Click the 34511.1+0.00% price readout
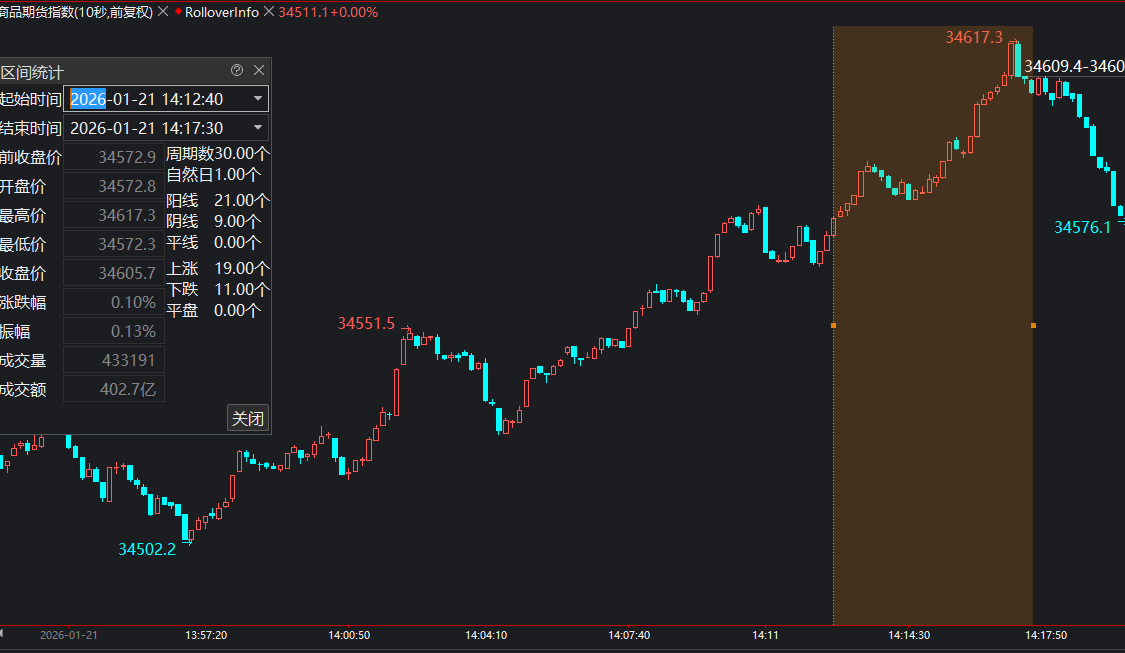This screenshot has height=653, width=1125. [328, 12]
